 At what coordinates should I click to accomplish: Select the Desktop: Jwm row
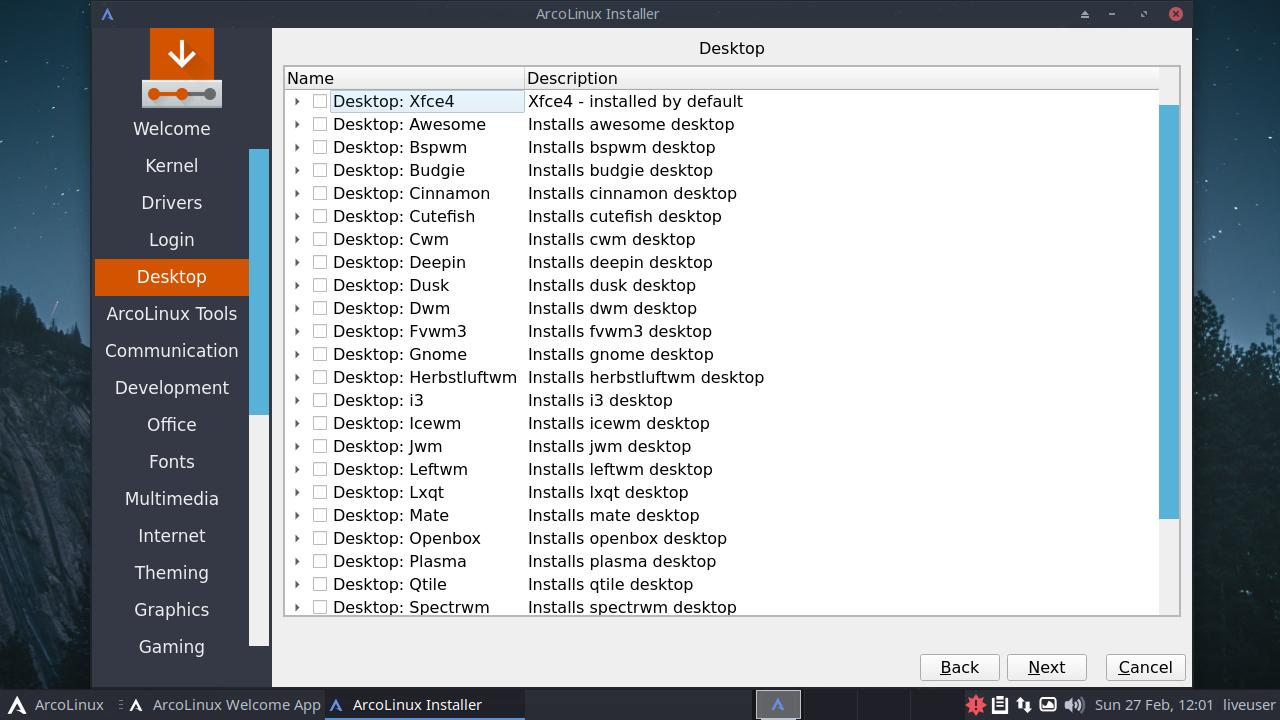point(721,446)
